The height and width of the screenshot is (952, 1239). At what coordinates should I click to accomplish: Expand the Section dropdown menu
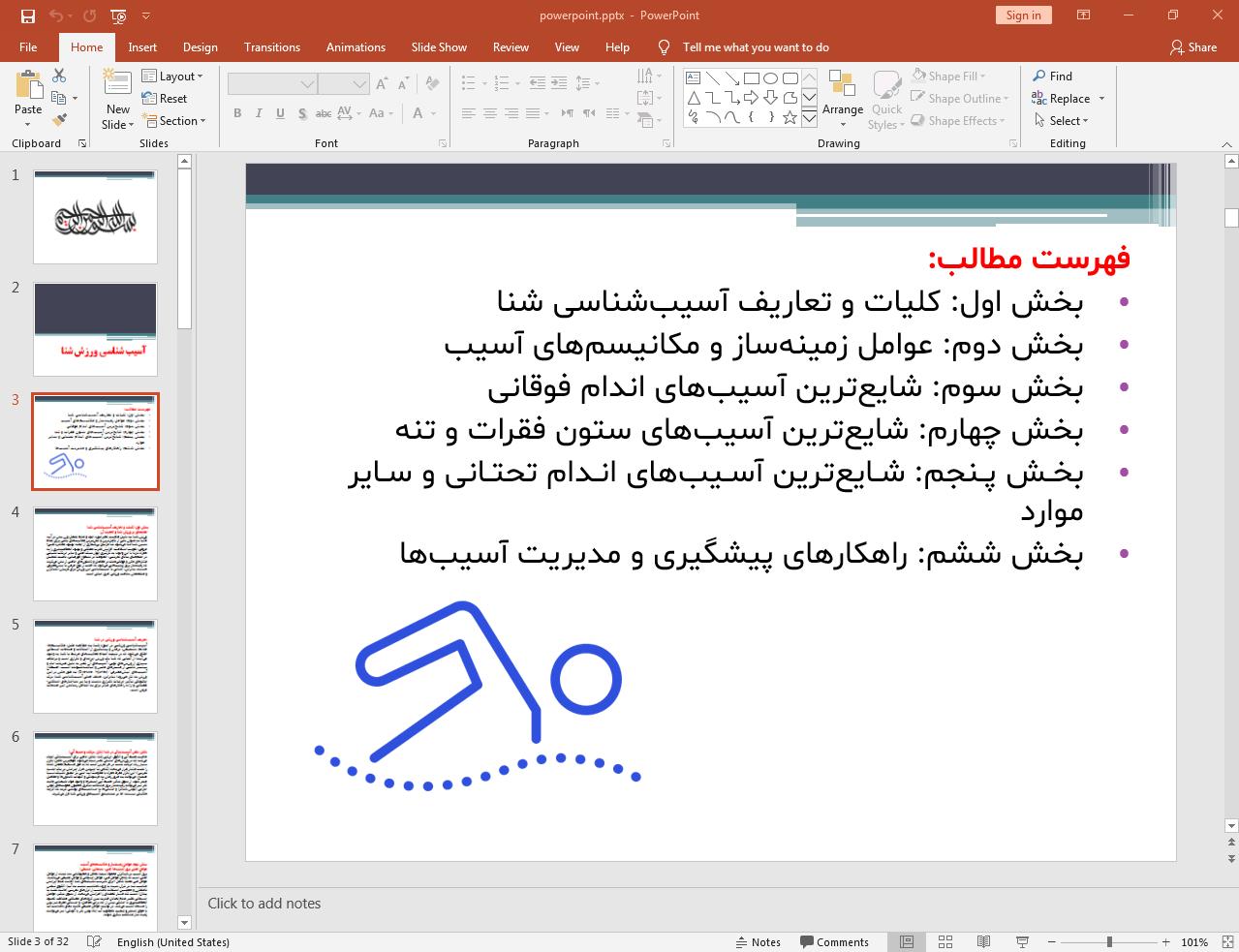174,121
